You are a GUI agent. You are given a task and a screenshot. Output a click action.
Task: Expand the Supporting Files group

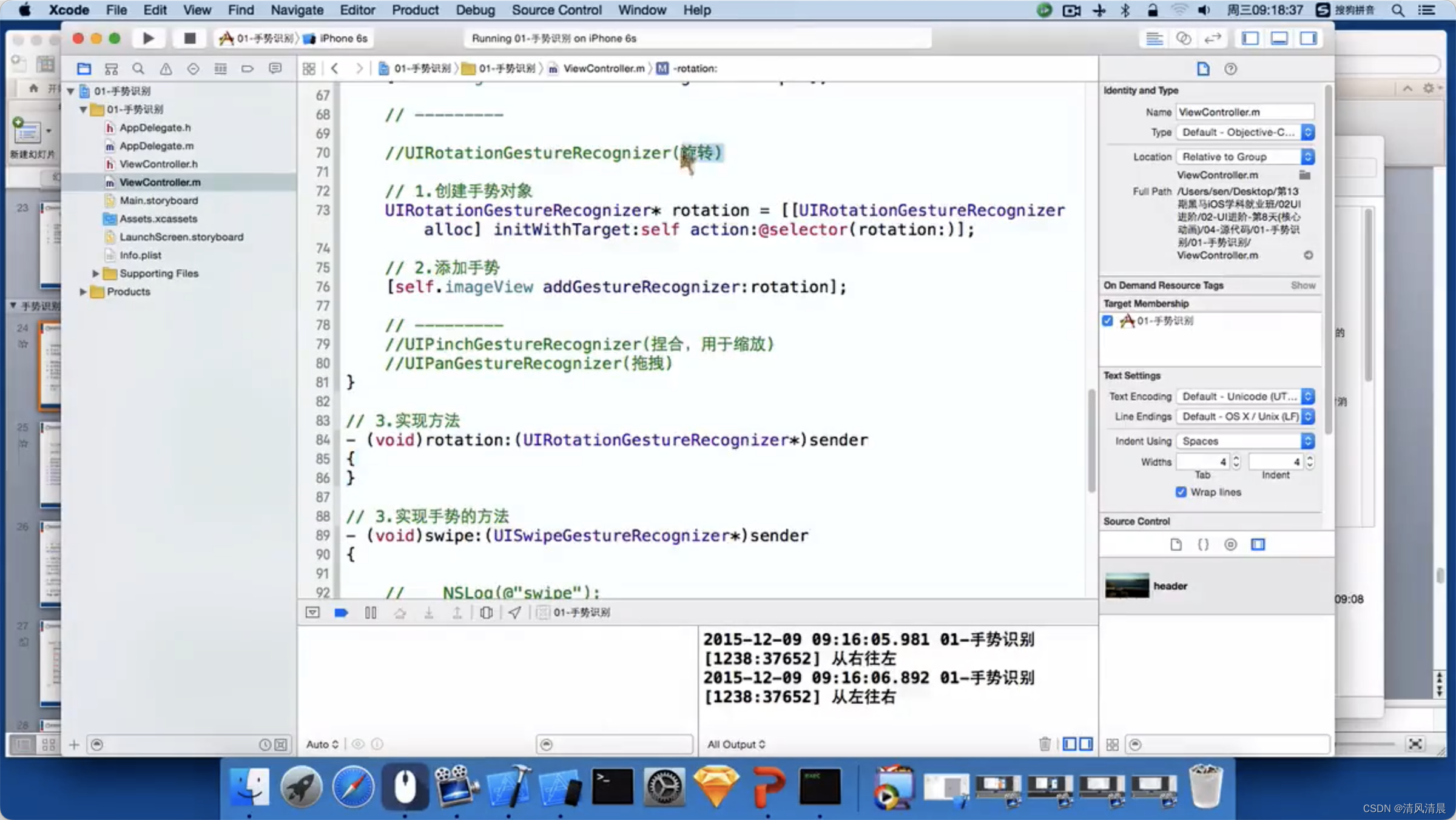[95, 274]
